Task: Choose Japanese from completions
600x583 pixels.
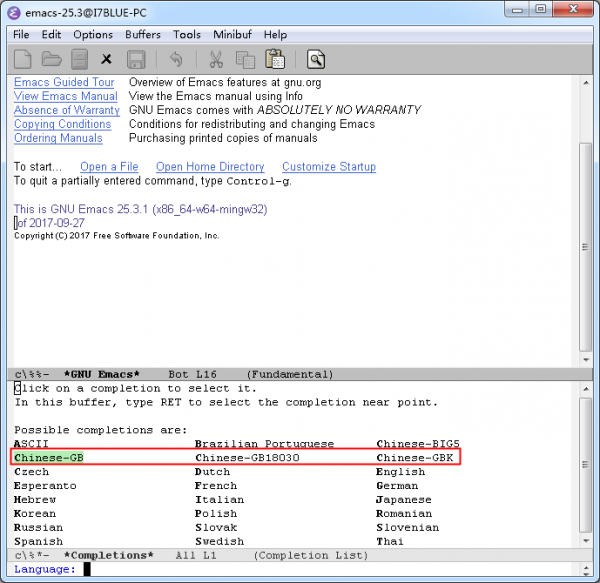Action: [404, 500]
